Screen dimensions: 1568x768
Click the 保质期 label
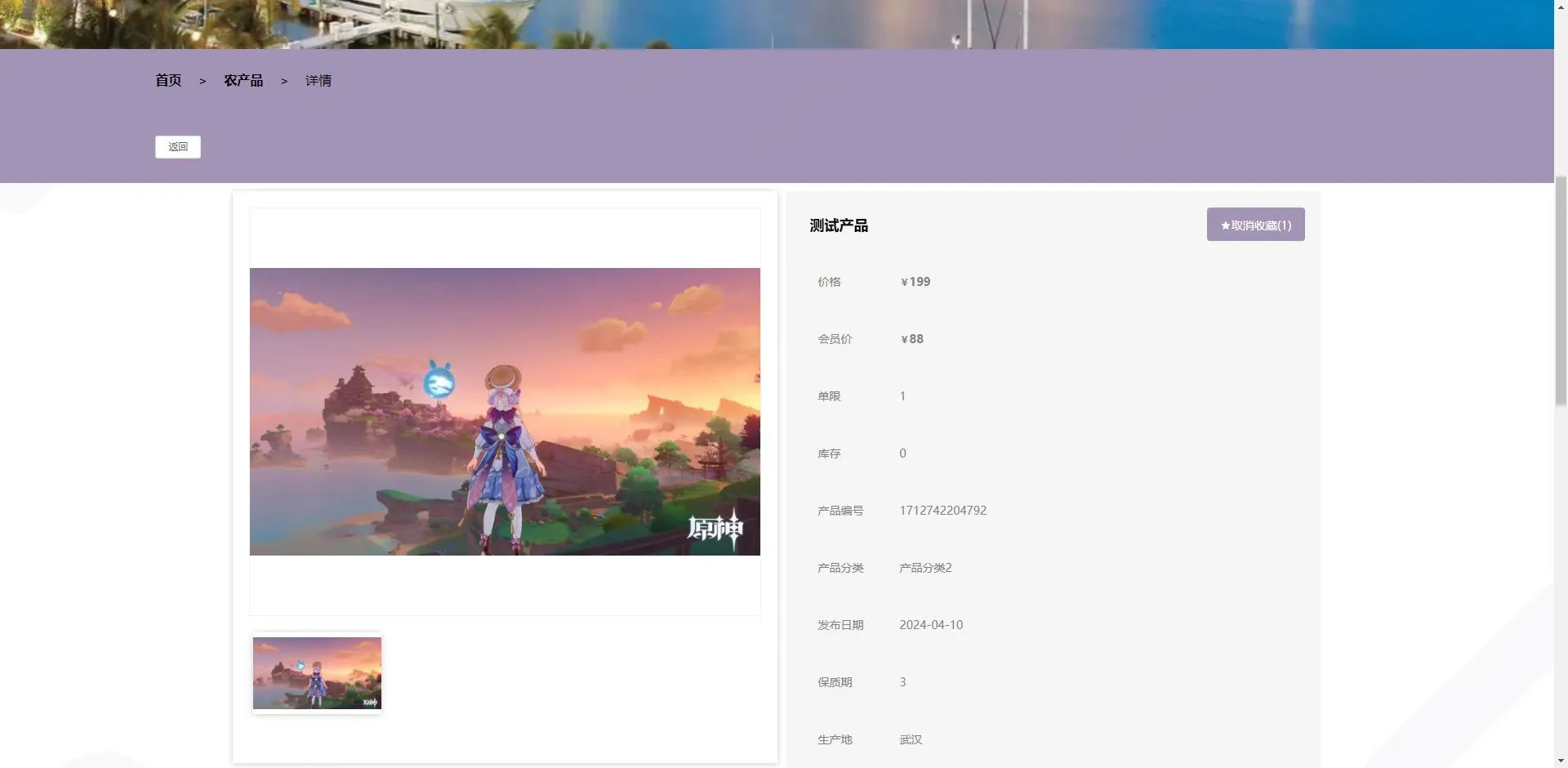click(835, 682)
